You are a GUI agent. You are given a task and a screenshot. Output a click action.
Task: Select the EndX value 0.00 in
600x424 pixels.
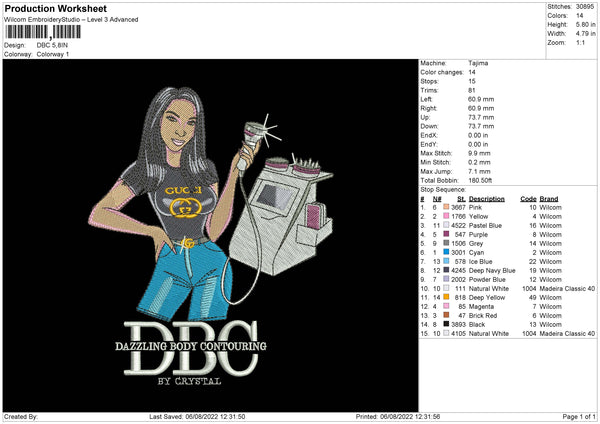click(478, 135)
